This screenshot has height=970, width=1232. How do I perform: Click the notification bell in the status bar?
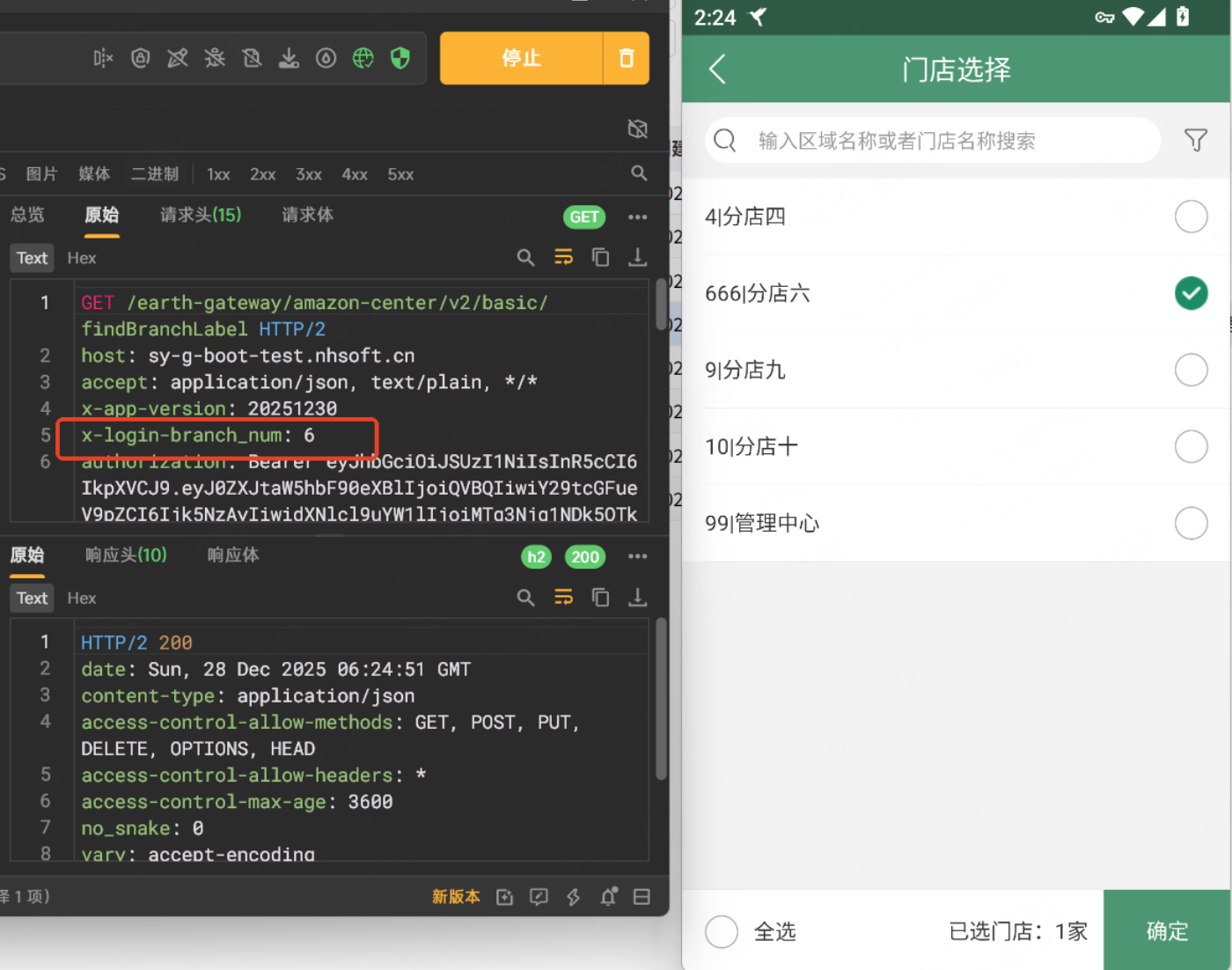[x=608, y=897]
